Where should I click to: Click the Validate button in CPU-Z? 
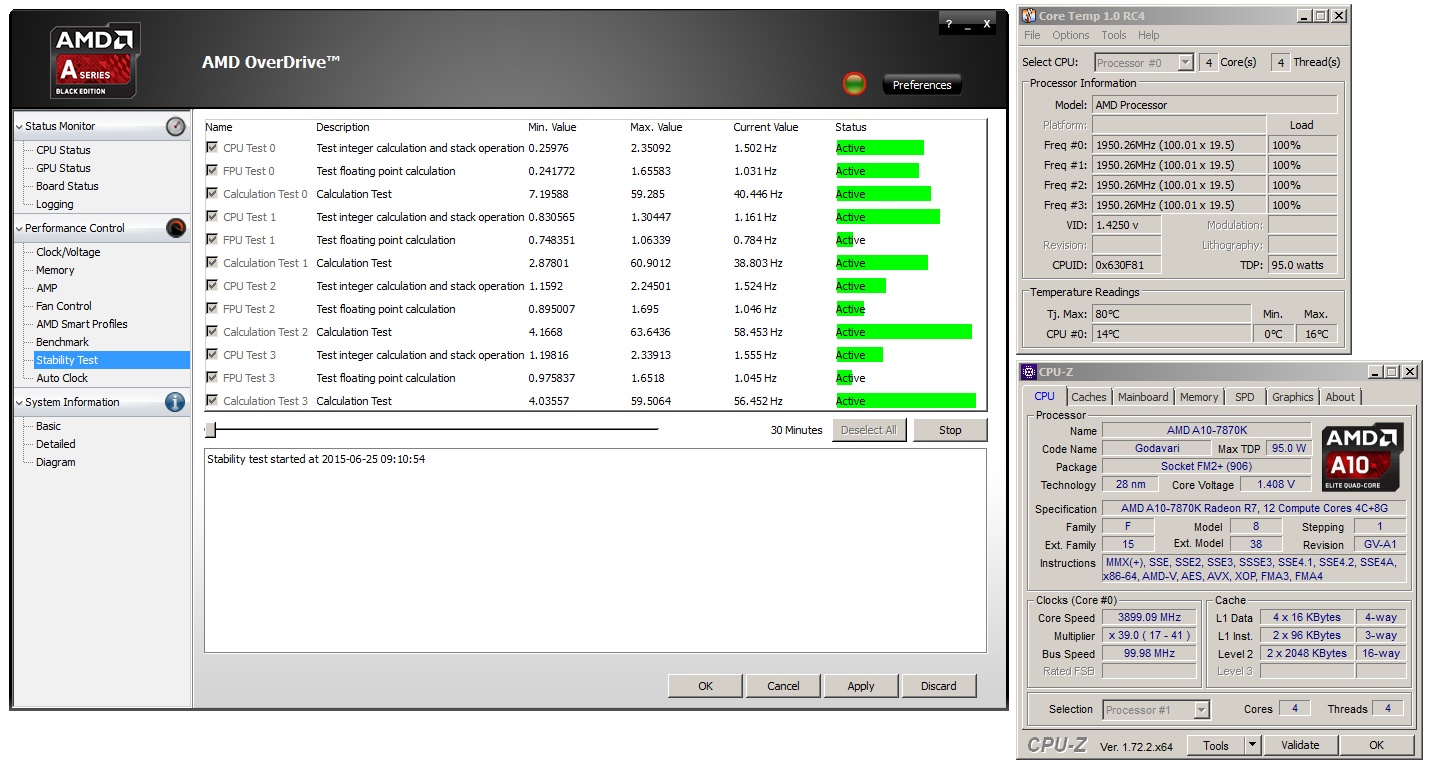[1300, 745]
